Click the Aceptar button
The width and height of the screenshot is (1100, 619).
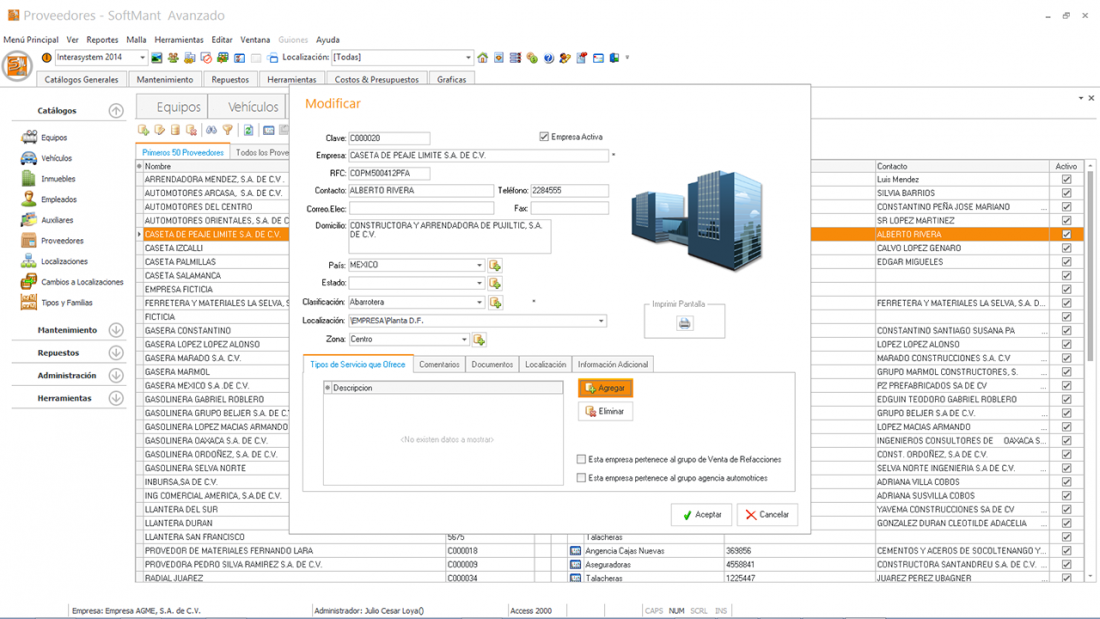[x=701, y=515]
